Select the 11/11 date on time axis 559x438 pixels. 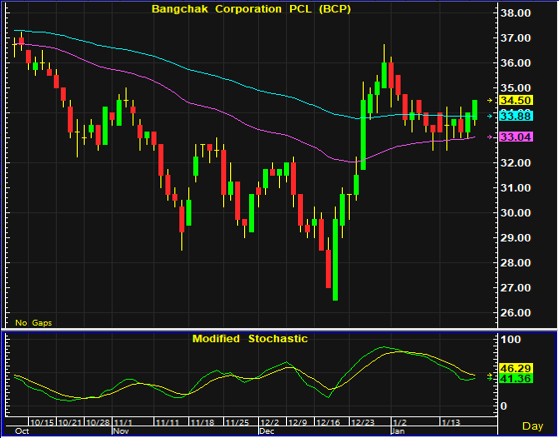tap(166, 422)
